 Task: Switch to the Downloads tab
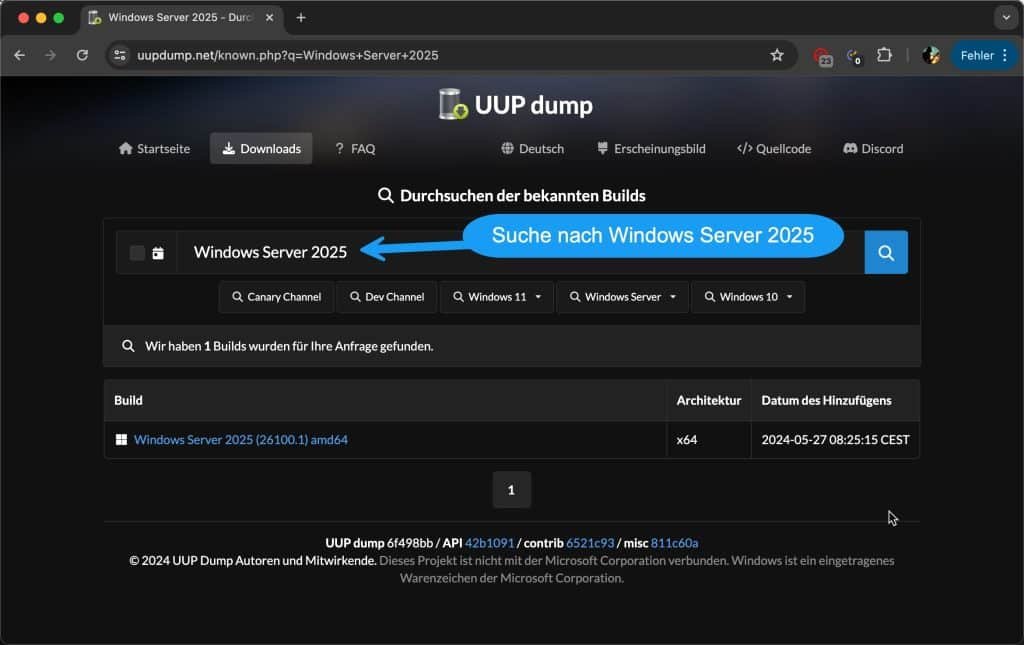coord(260,147)
